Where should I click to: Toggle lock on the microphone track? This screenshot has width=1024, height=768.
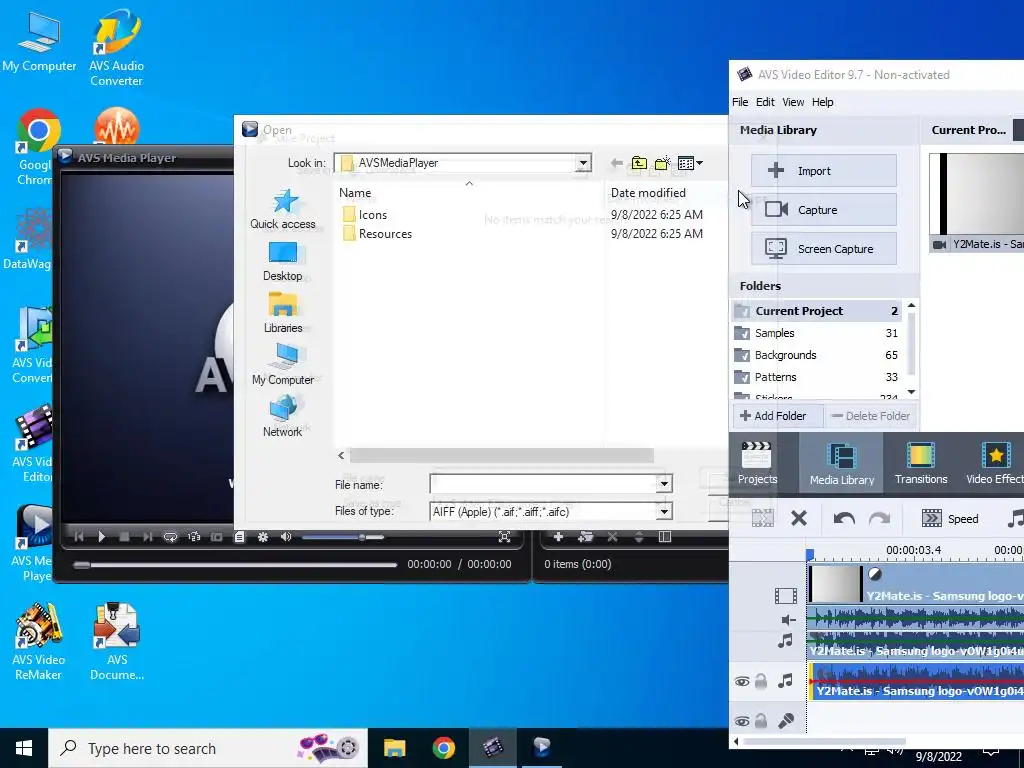pyautogui.click(x=761, y=721)
